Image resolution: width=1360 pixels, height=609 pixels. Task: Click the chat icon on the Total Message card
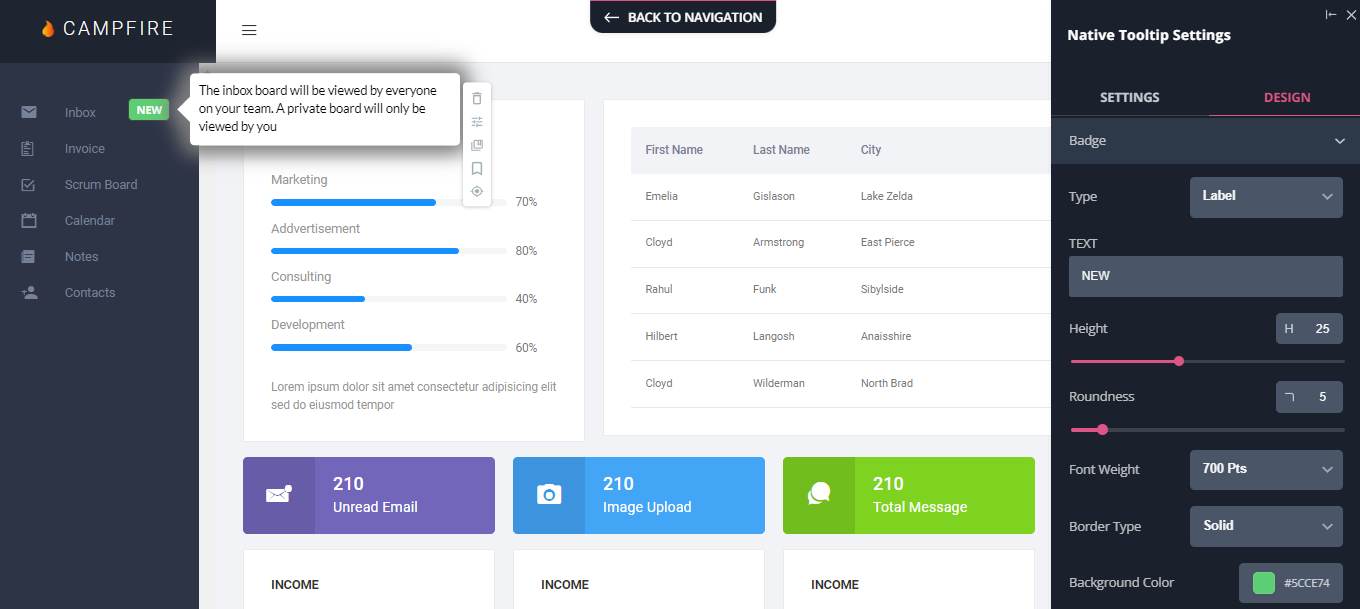pyautogui.click(x=818, y=495)
